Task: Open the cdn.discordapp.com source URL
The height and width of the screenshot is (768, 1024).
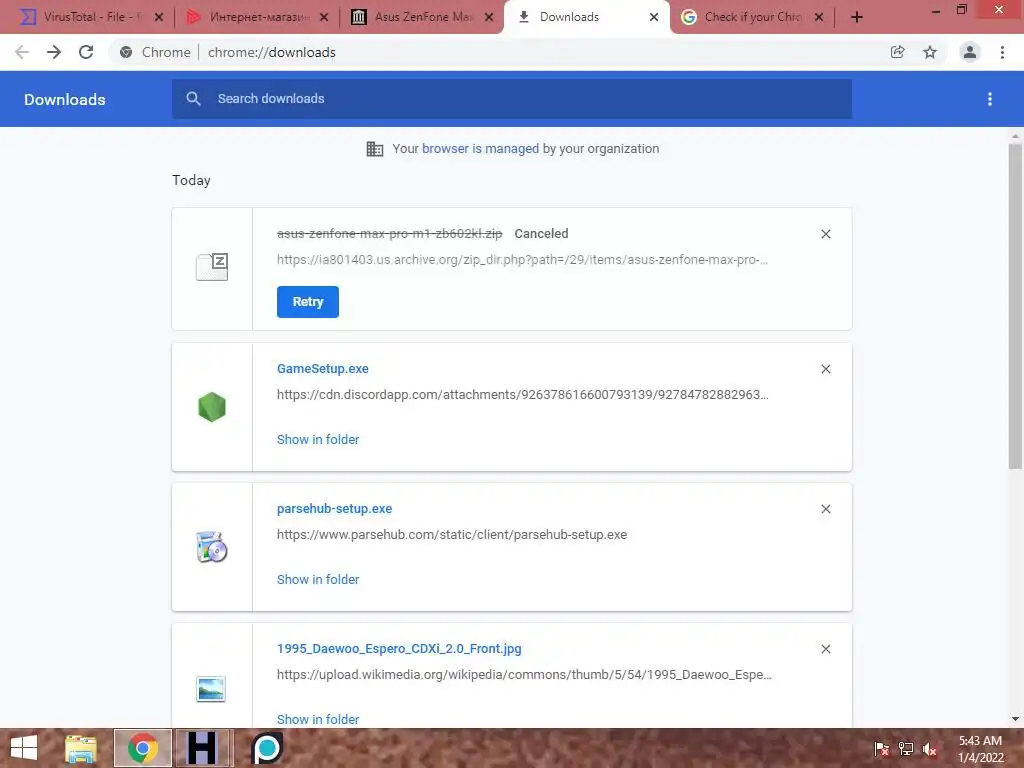Action: [522, 394]
